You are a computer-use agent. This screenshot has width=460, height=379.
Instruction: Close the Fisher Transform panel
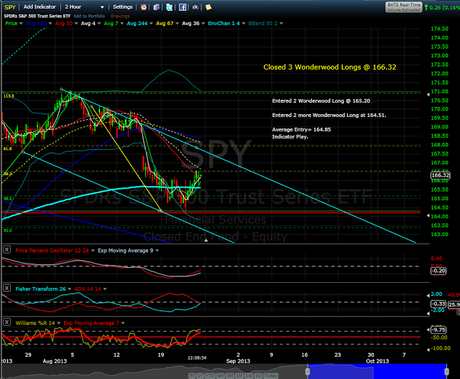click(x=7, y=288)
